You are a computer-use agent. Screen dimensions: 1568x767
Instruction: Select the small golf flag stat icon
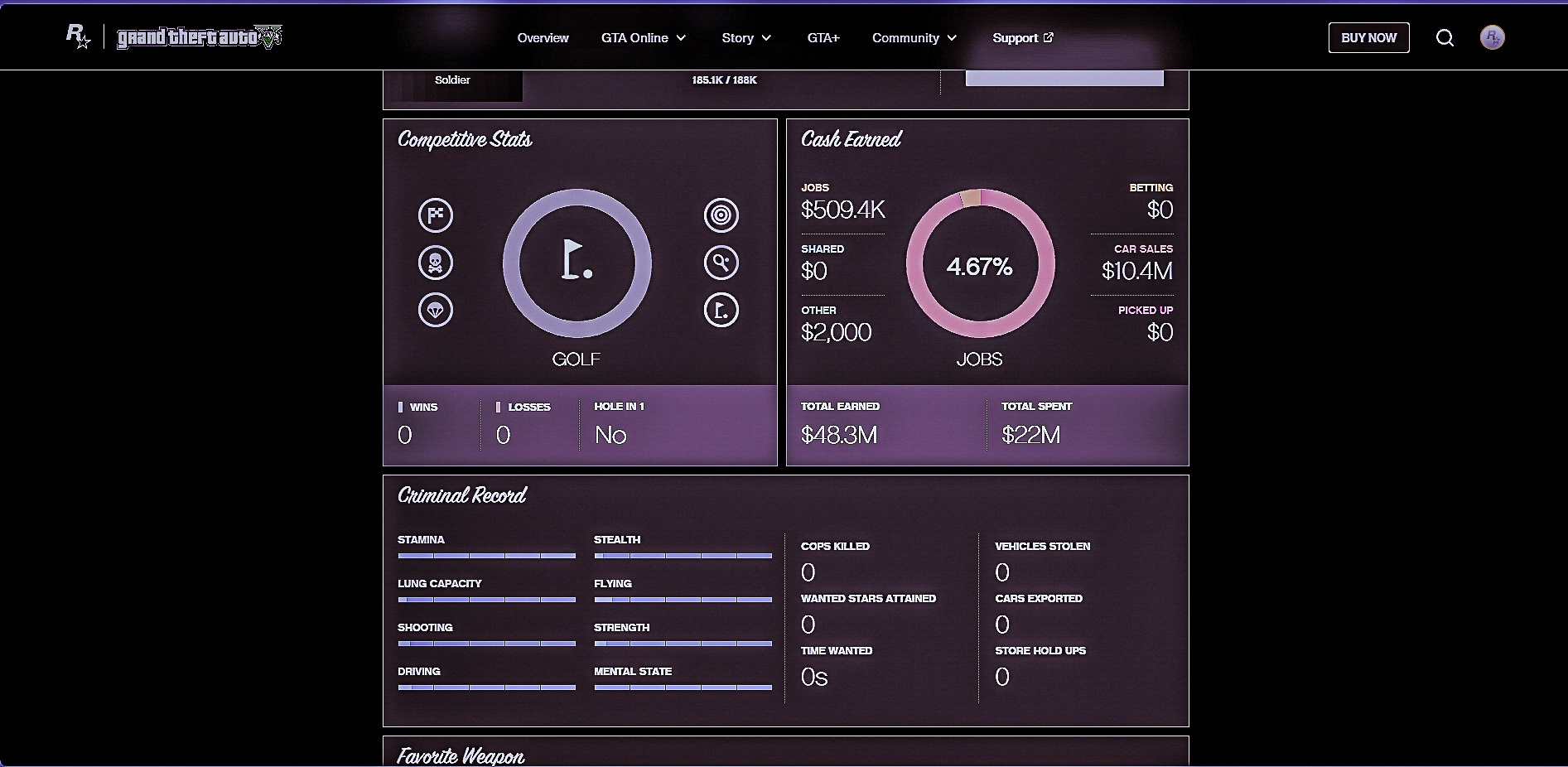(721, 310)
